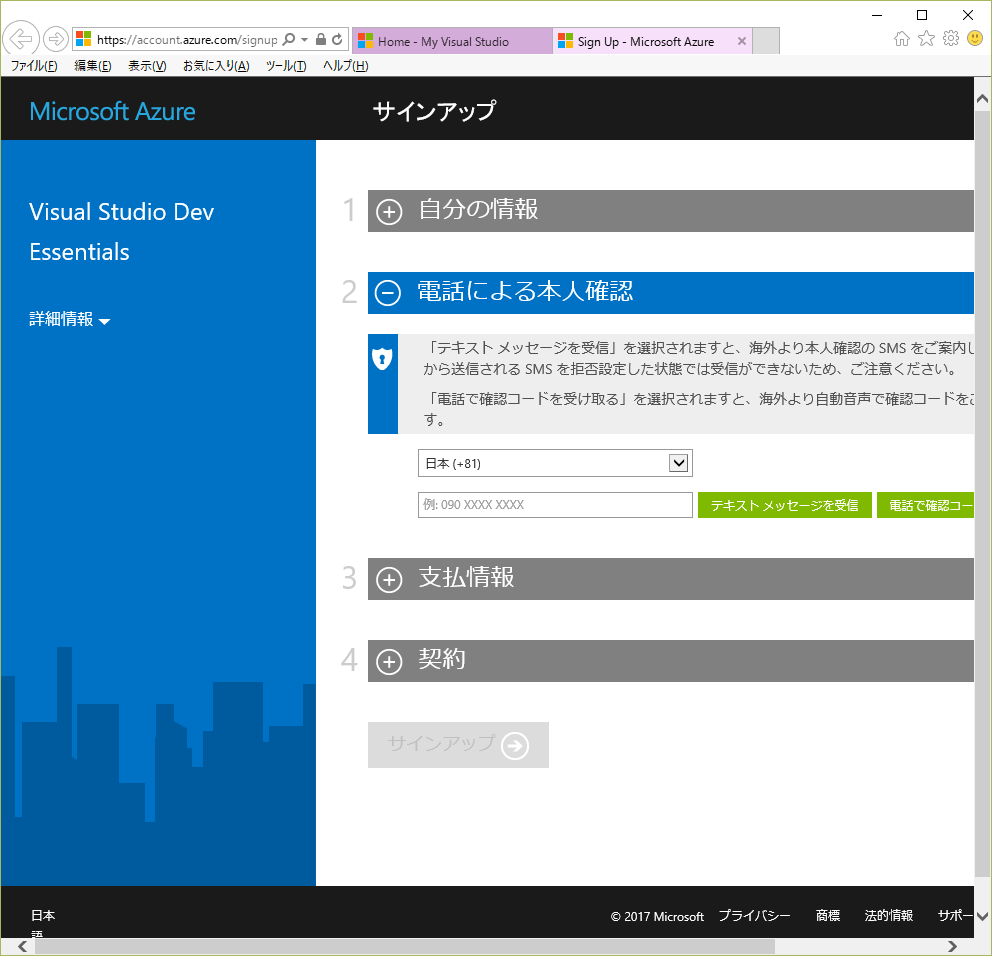This screenshot has width=992, height=956.
Task: Click the 法的情報 footer link
Action: [888, 916]
